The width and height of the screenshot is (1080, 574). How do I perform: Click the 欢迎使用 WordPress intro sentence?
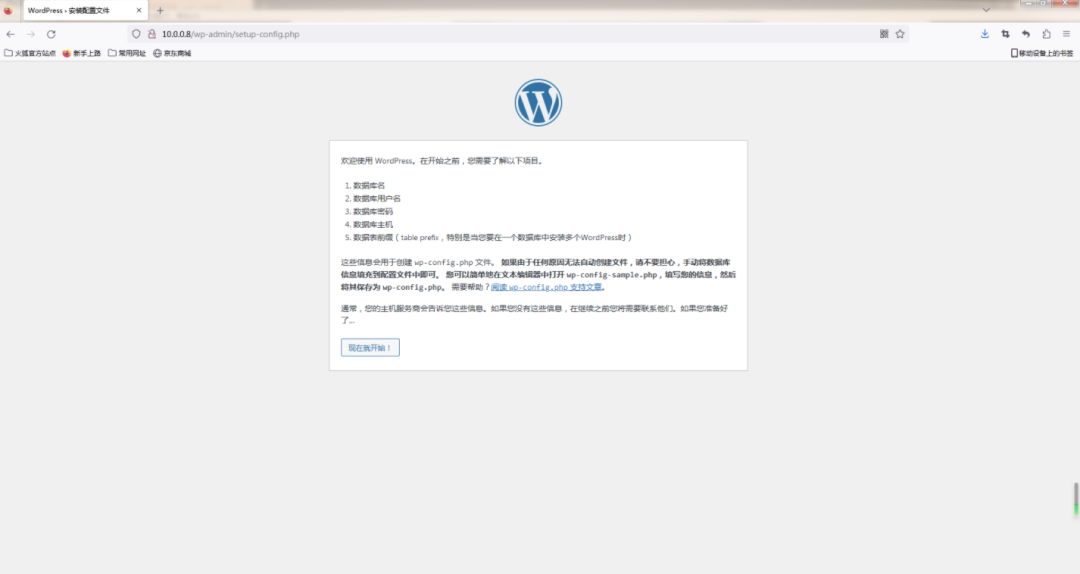[x=443, y=161]
